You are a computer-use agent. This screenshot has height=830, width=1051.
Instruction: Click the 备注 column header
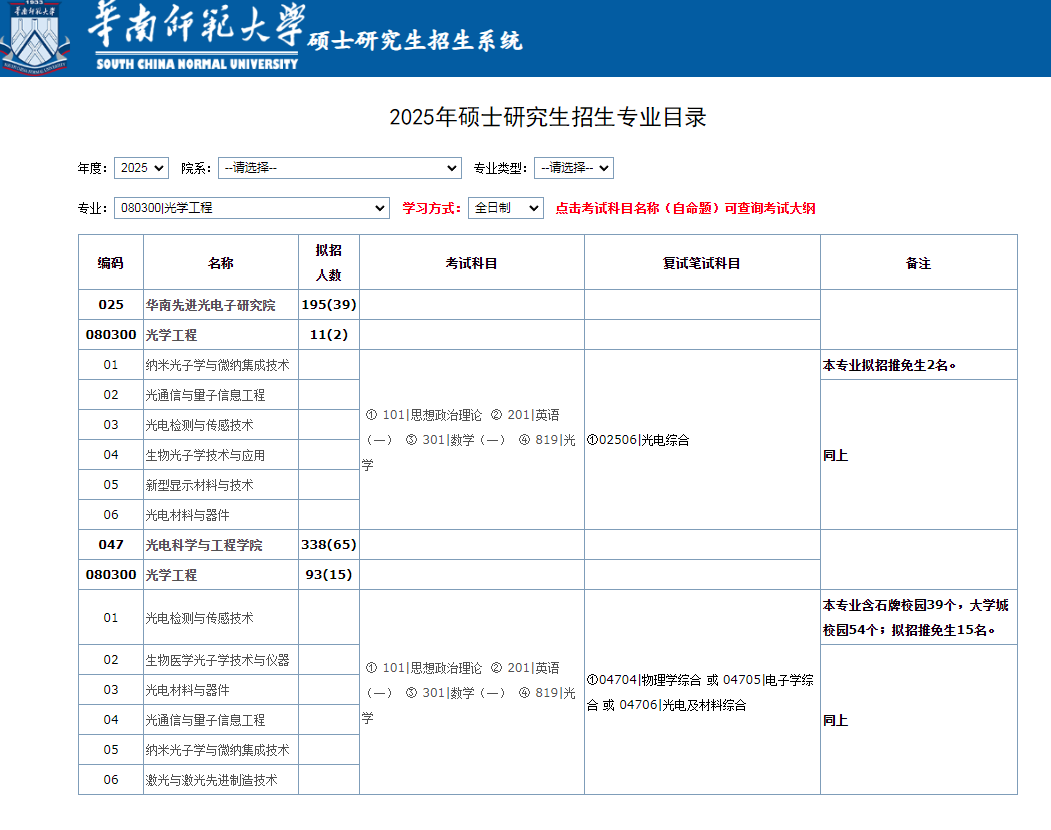click(x=918, y=263)
